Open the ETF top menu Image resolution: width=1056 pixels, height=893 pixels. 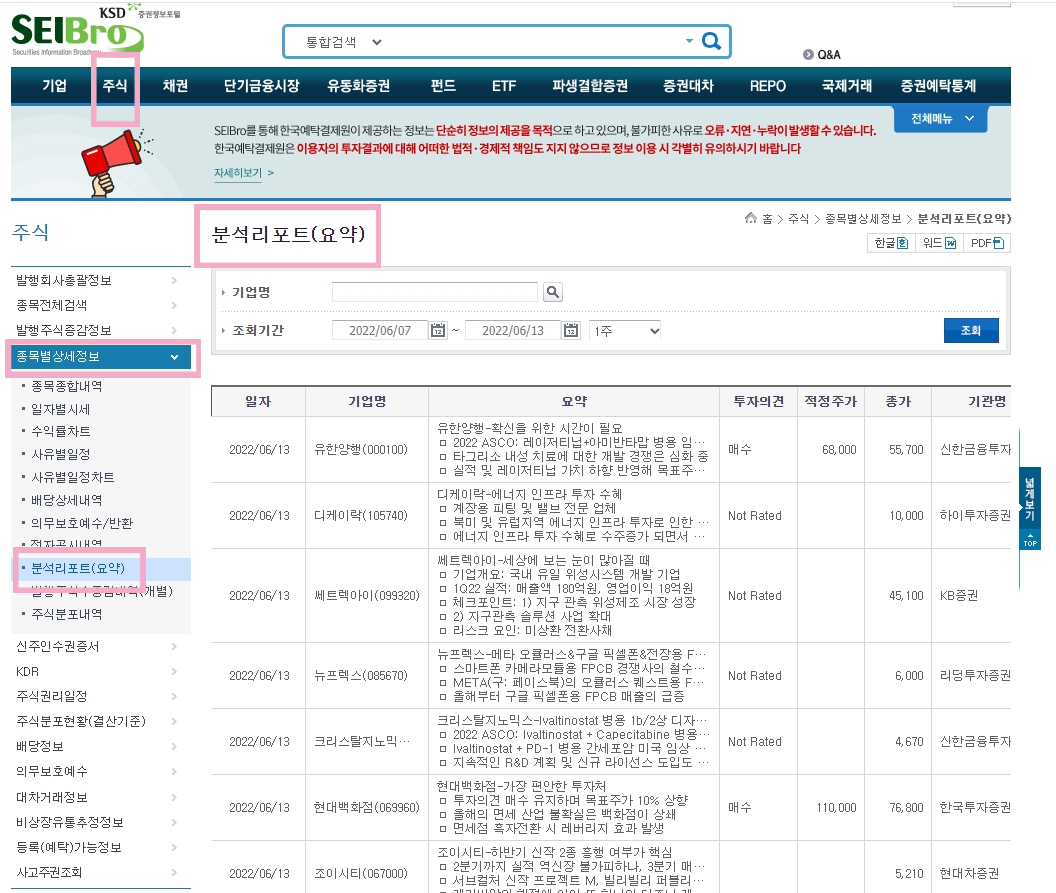pyautogui.click(x=504, y=86)
